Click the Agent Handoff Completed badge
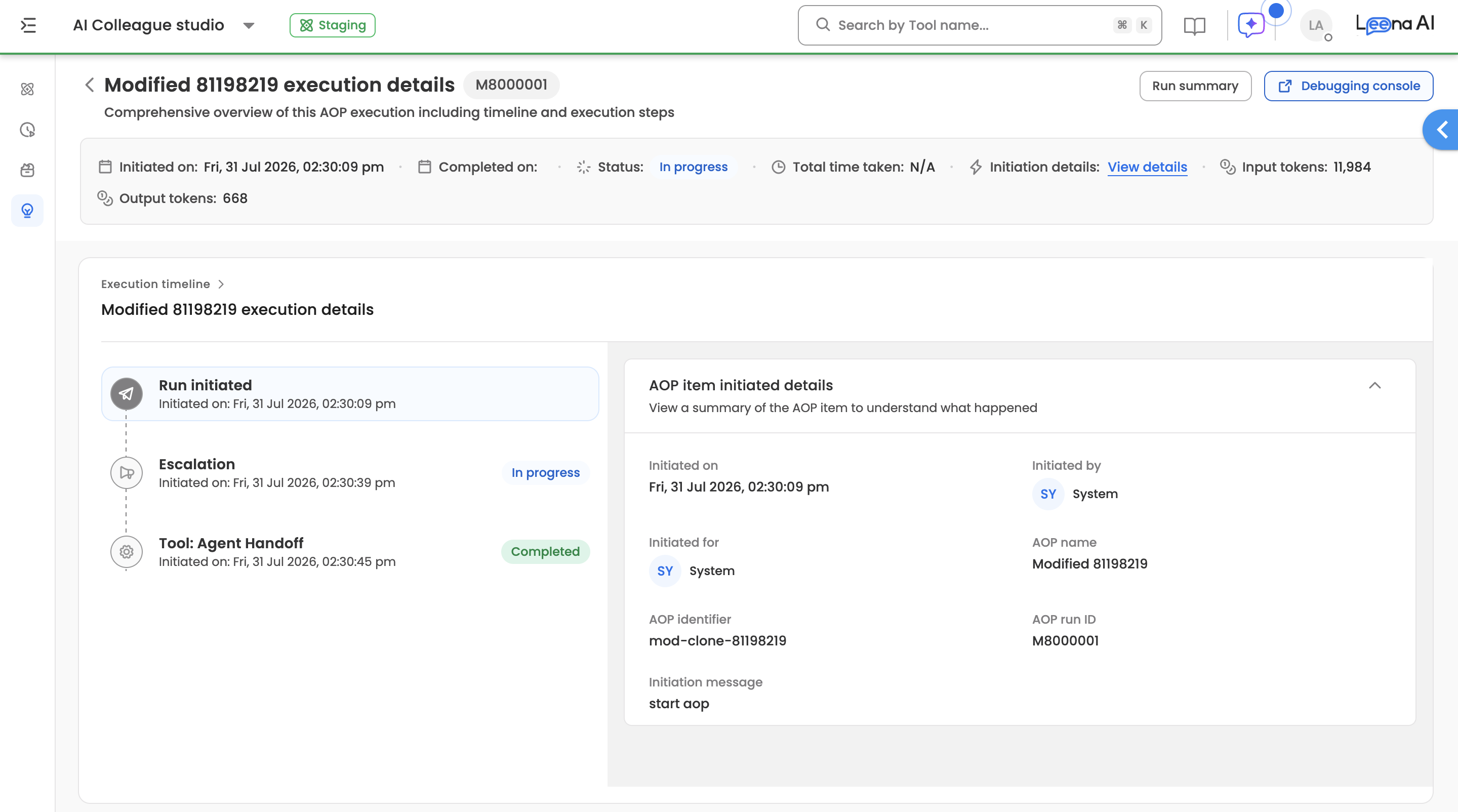Screen dimensions: 1458x812 pyautogui.click(x=545, y=552)
